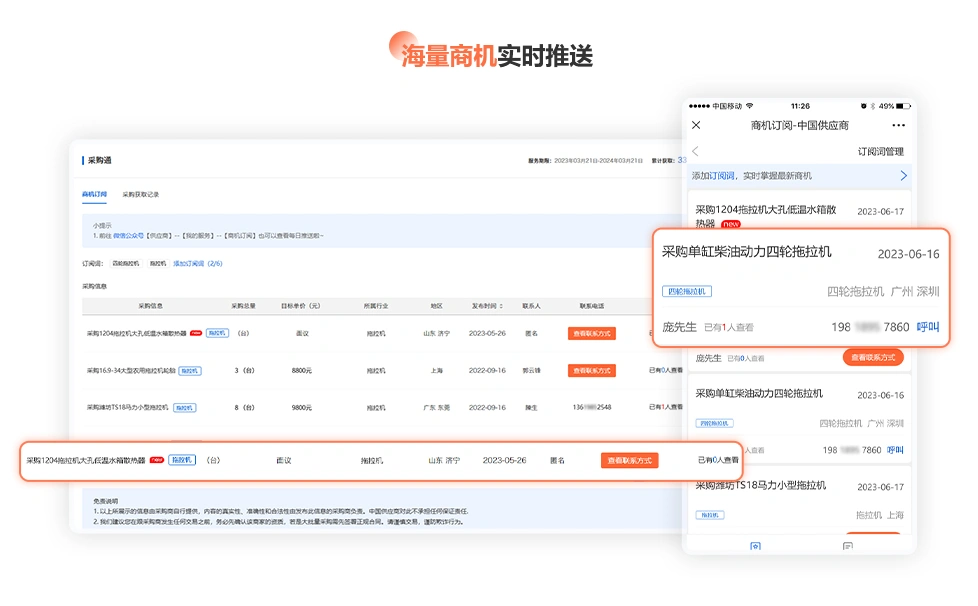The image size is (978, 606).
Task: Close the 商机订阅-中国供应商 mobile page
Action: click(x=696, y=125)
